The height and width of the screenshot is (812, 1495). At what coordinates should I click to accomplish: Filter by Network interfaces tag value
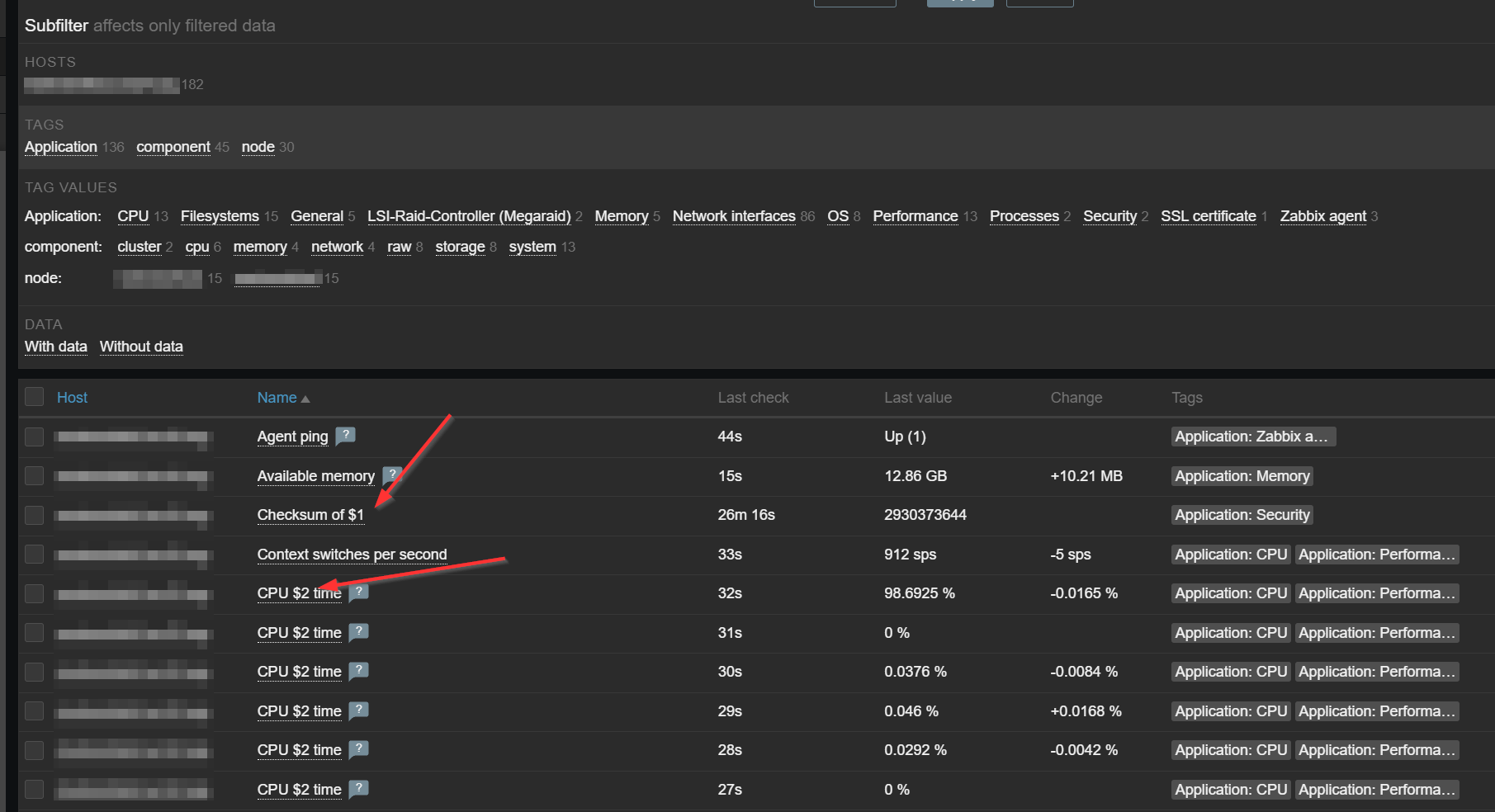point(733,216)
